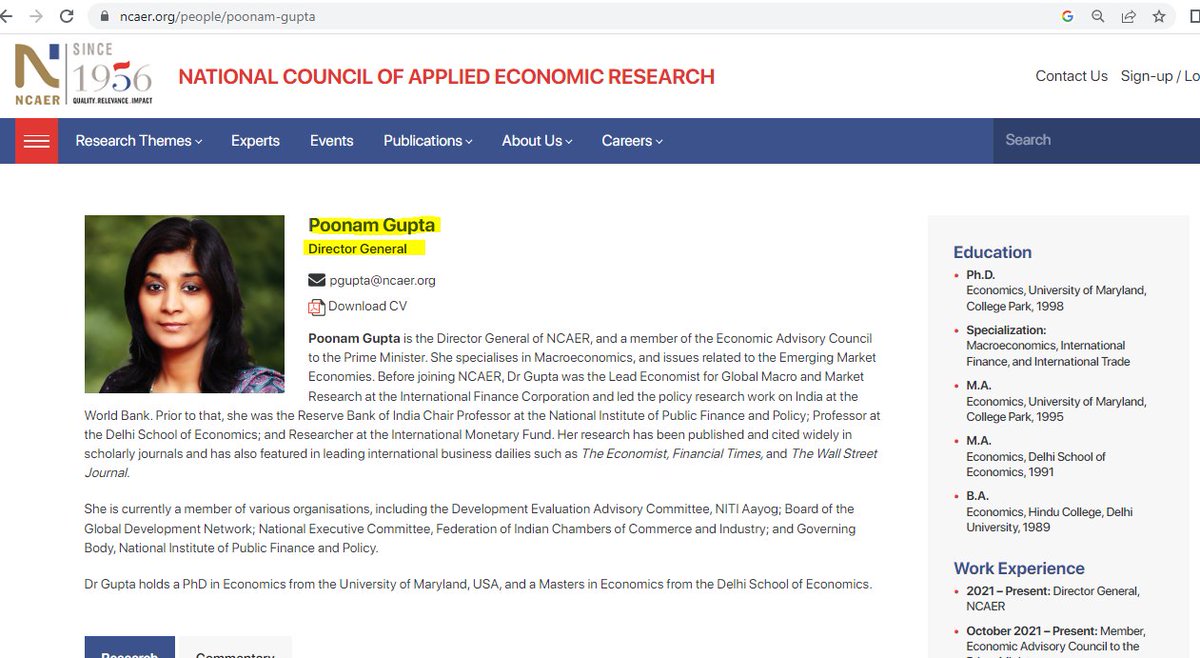Image resolution: width=1200 pixels, height=658 pixels.
Task: Open the Google icon in address bar
Action: [1067, 17]
